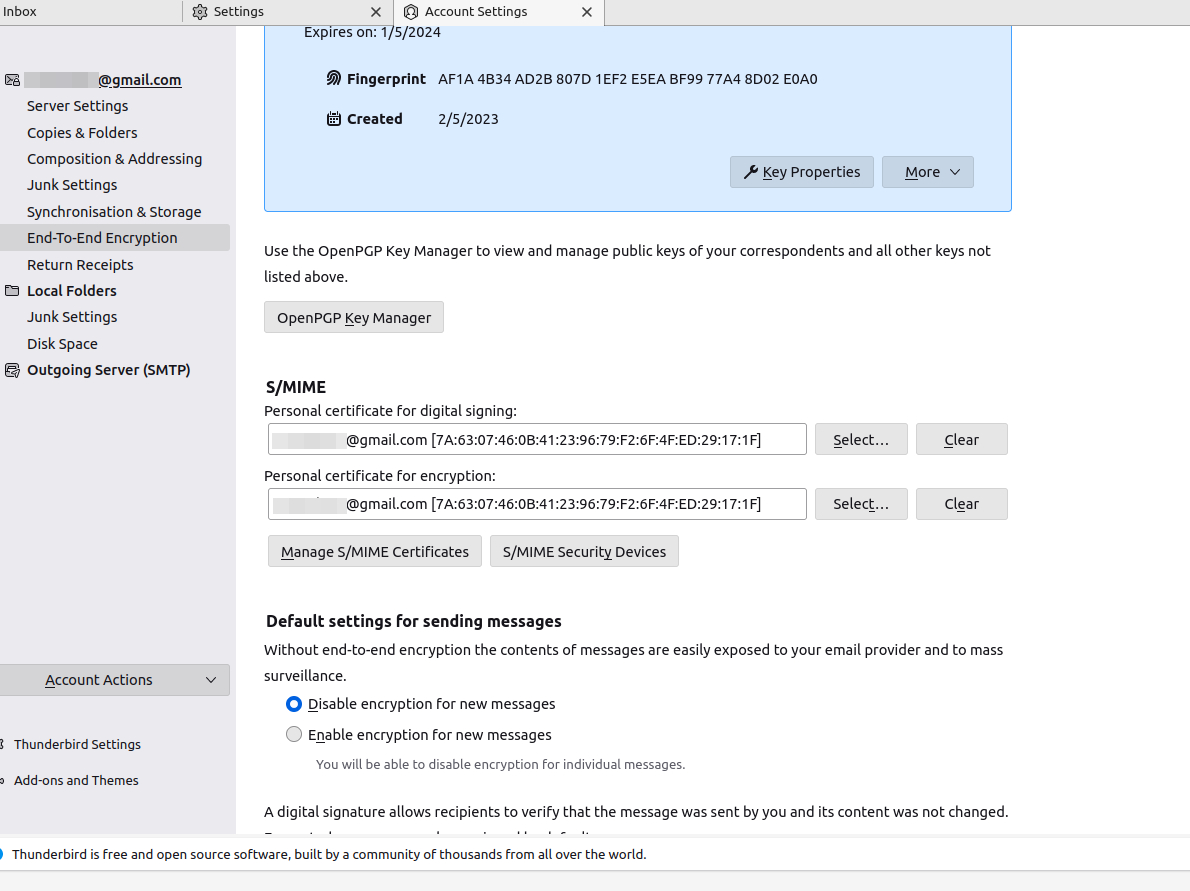This screenshot has height=891, width=1190.
Task: Click the Fingerprint icon in key details
Action: click(333, 78)
